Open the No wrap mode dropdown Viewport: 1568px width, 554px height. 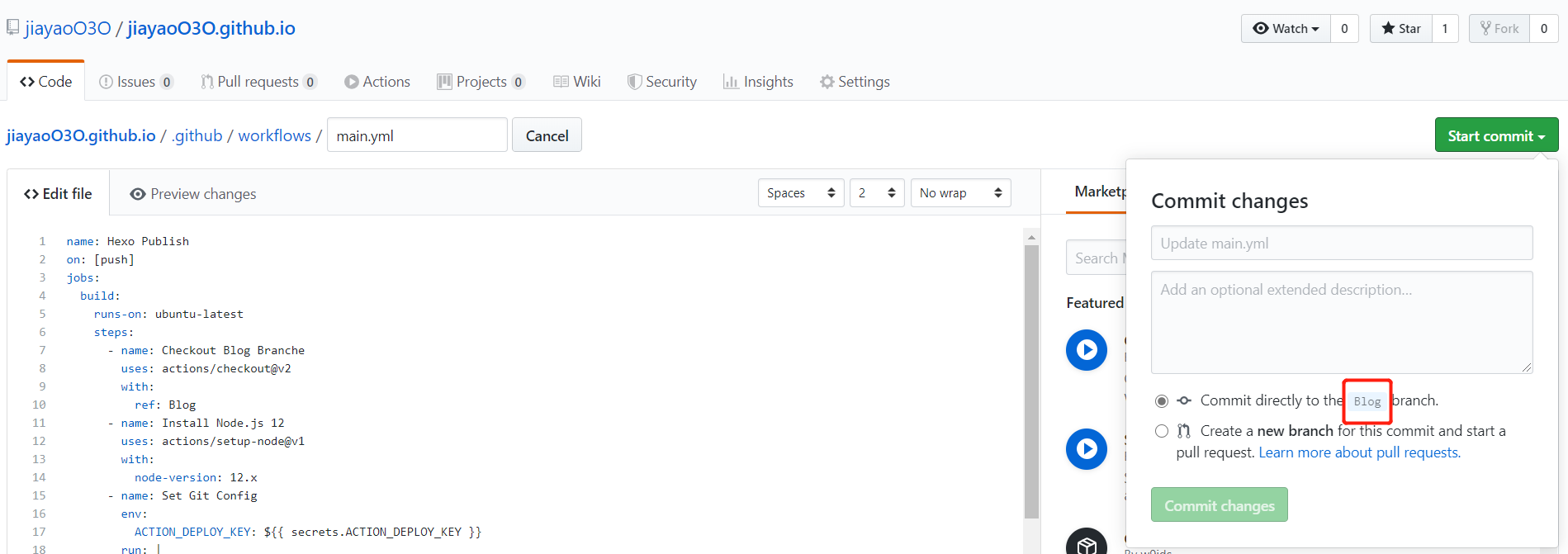pos(960,192)
